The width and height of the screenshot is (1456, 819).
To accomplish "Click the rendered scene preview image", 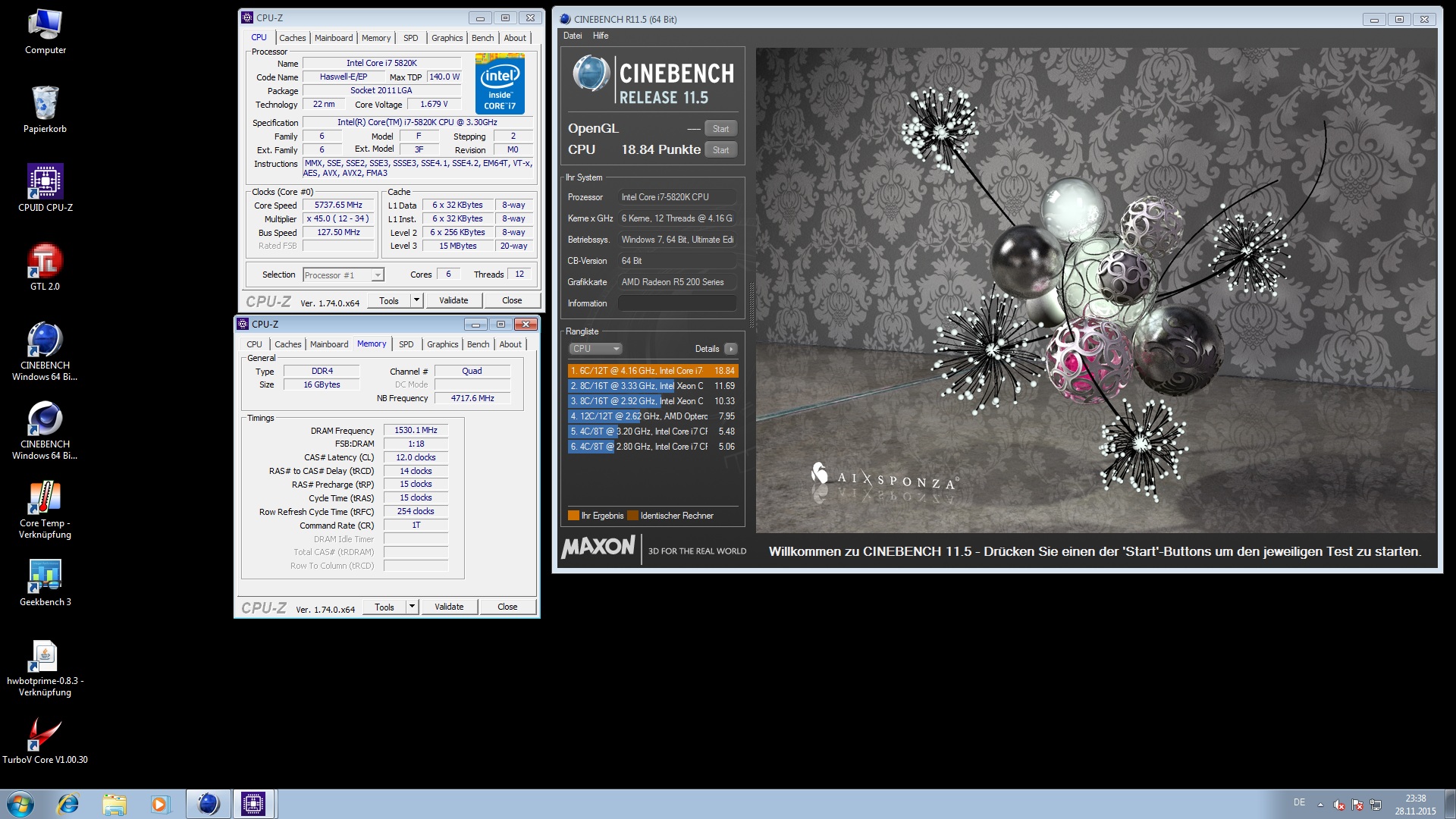I will tap(1096, 290).
